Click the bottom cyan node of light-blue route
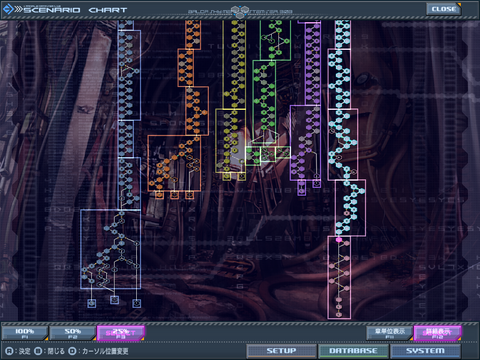 click(x=339, y=232)
